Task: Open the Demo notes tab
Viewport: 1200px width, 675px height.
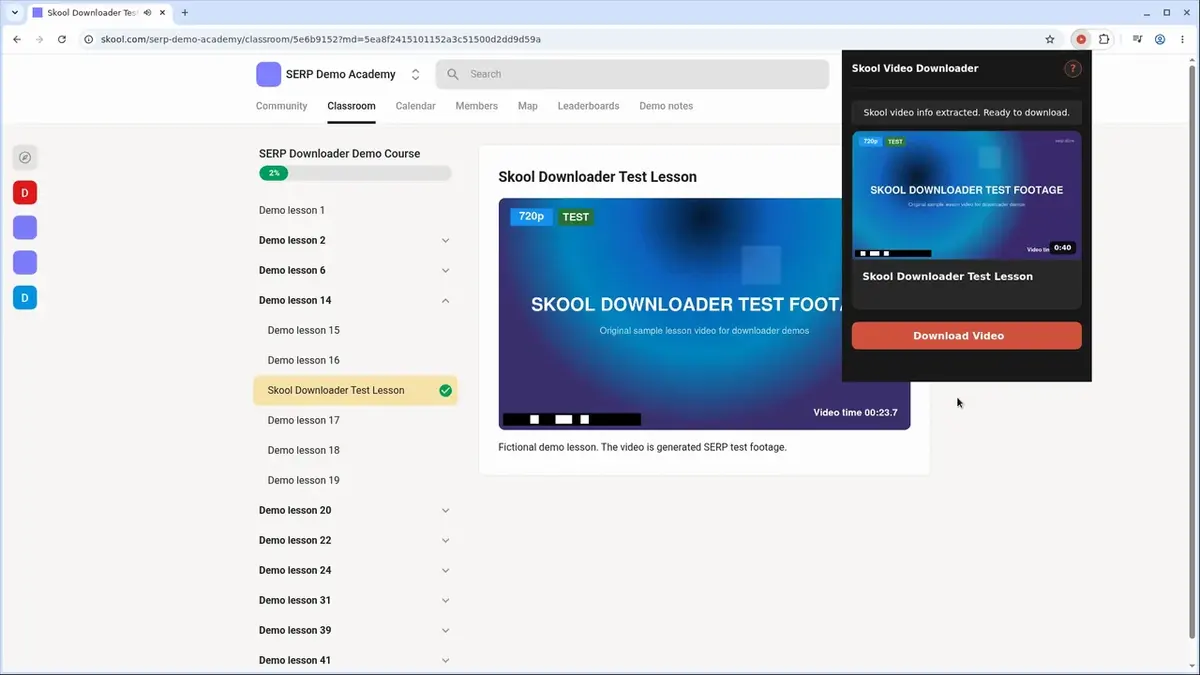Action: point(666,106)
